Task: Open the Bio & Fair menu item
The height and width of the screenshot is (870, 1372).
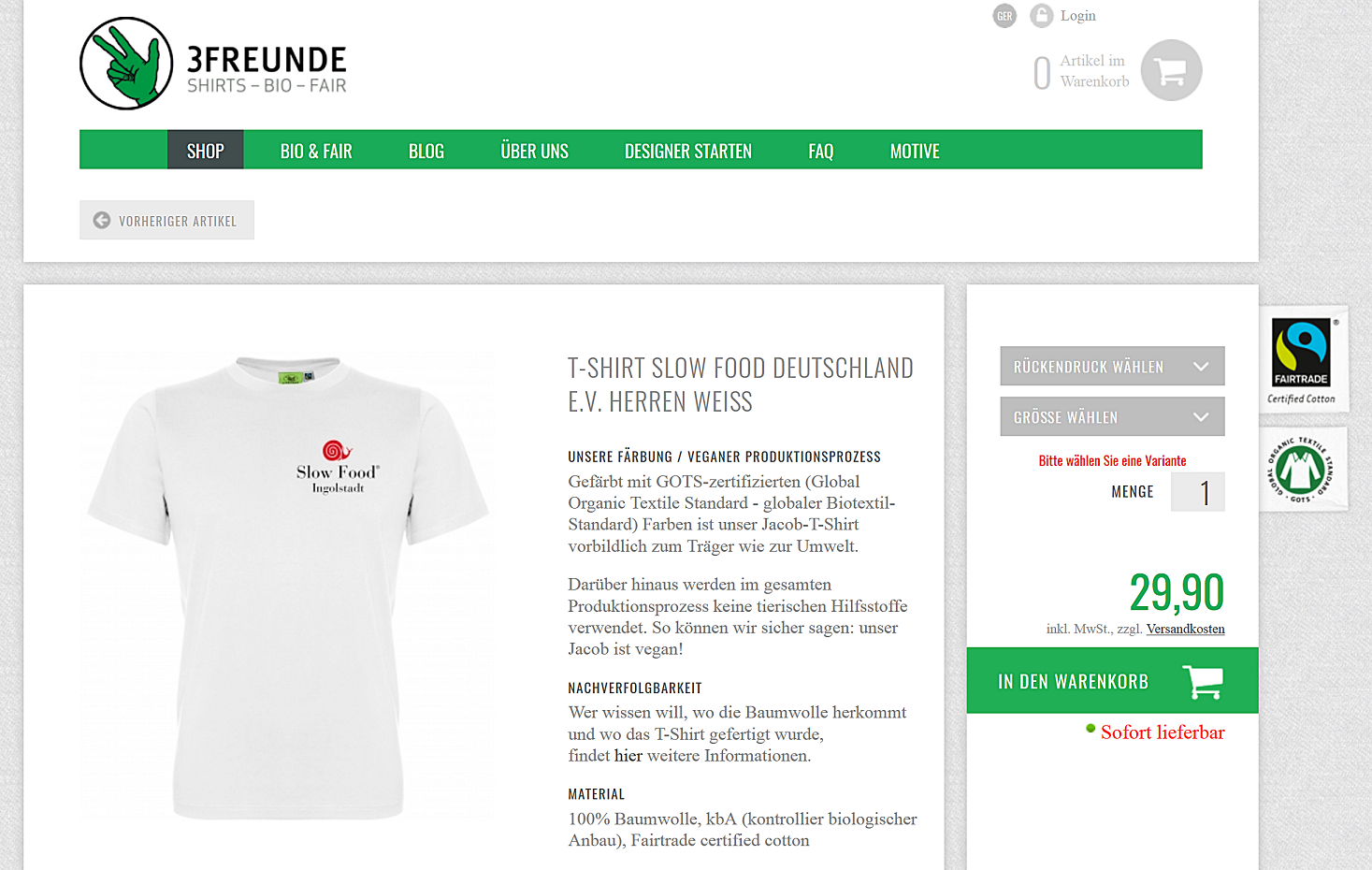Action: coord(316,151)
